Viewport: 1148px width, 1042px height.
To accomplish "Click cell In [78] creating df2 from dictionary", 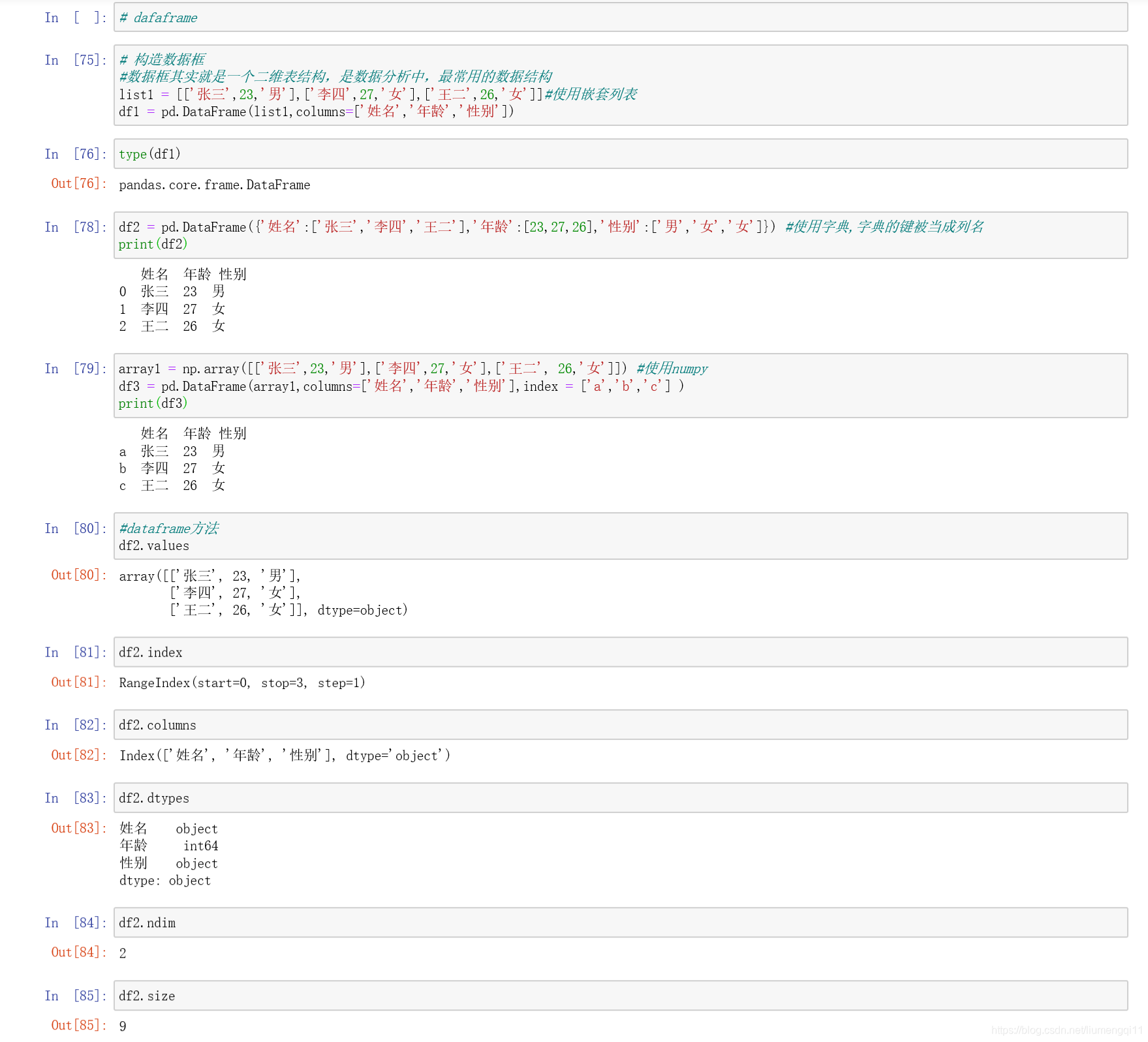I will (621, 236).
